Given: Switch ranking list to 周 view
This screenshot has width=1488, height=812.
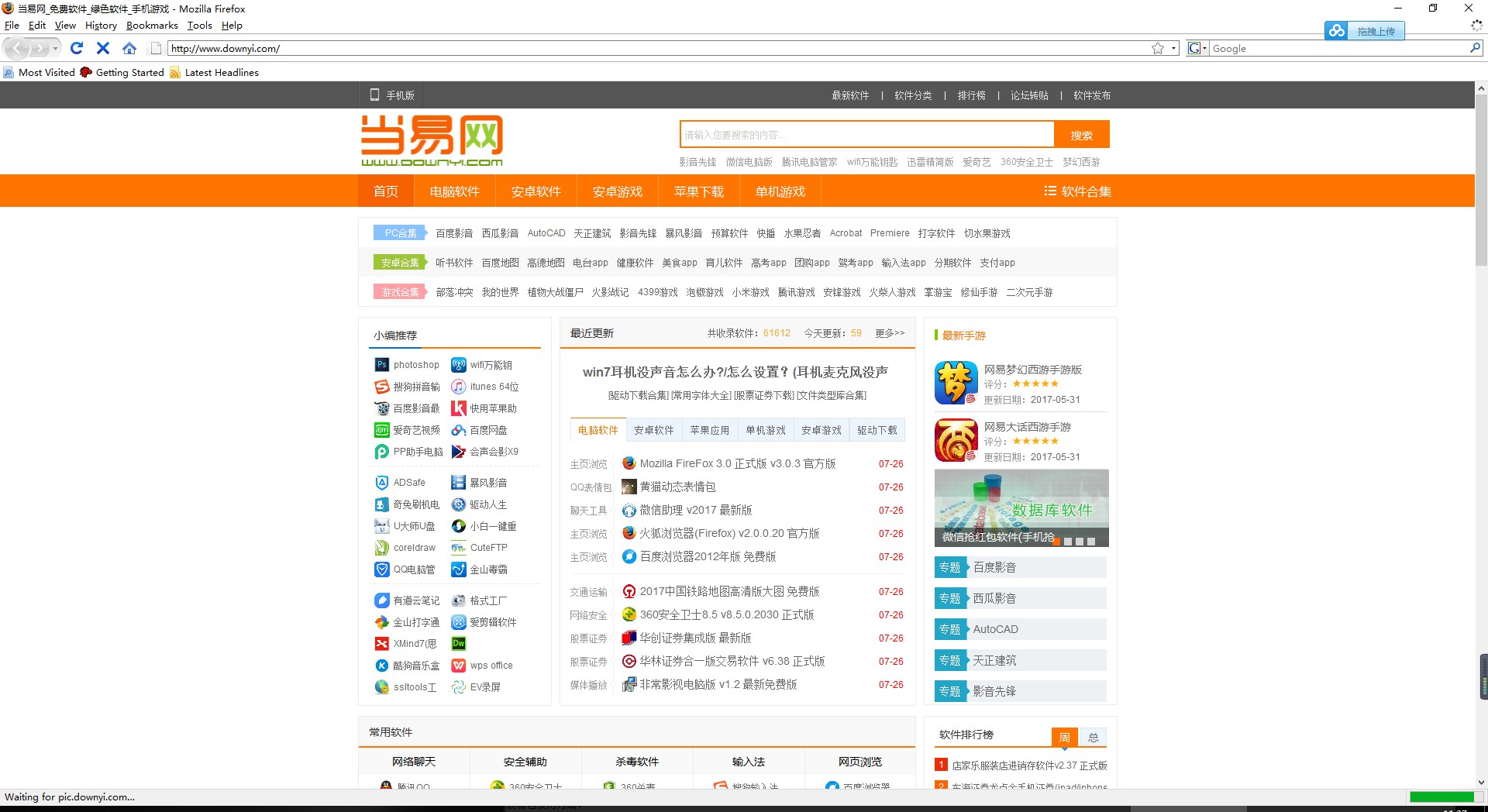Looking at the screenshot, I should click(x=1065, y=737).
